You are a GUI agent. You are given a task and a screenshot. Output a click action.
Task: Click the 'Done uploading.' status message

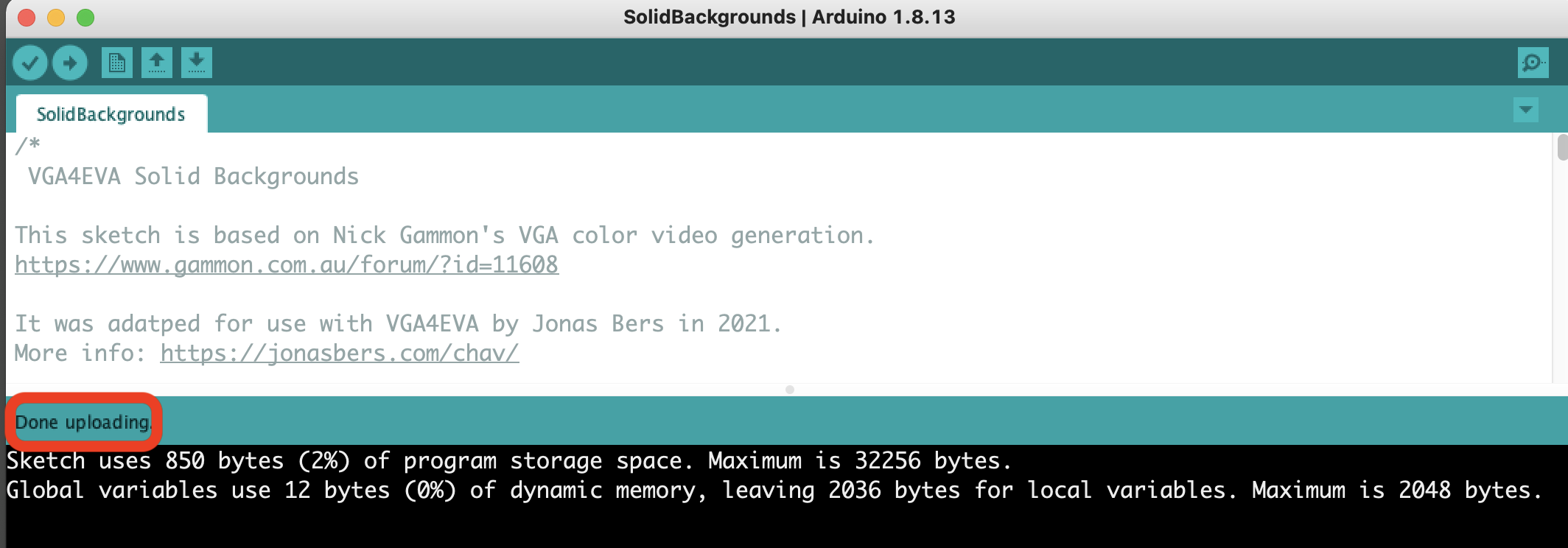click(x=83, y=423)
